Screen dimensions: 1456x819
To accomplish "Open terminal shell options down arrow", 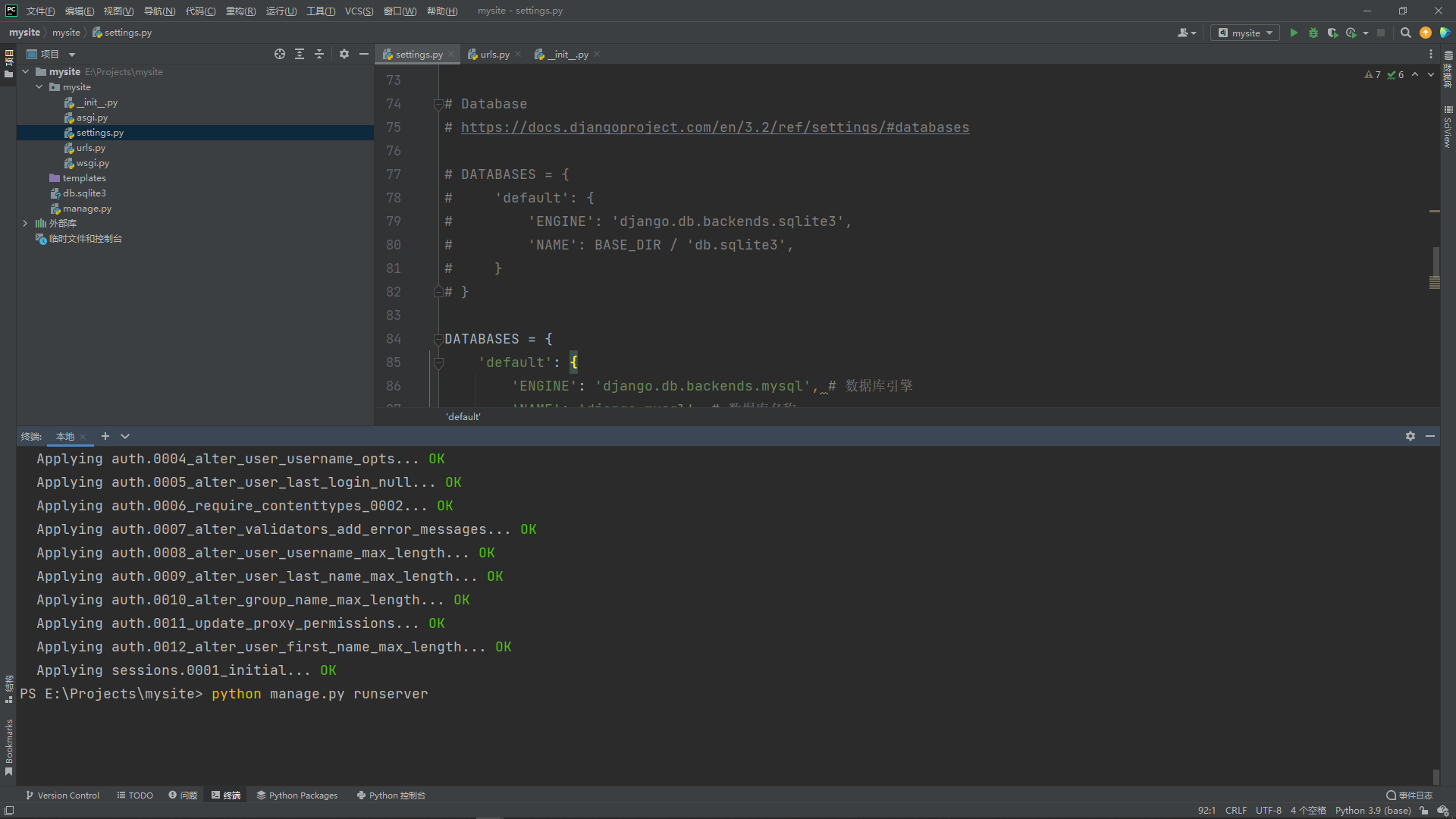I will tap(125, 436).
